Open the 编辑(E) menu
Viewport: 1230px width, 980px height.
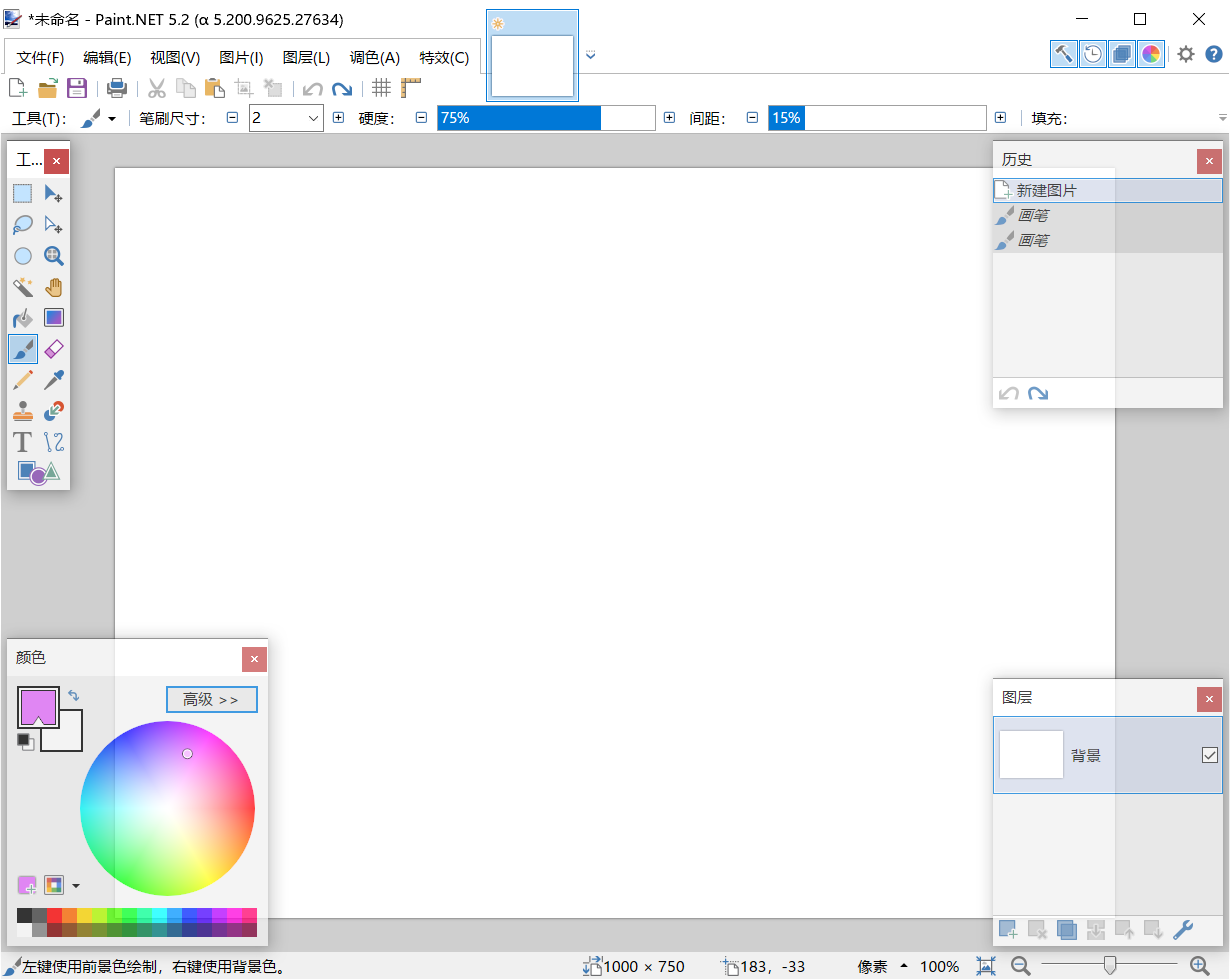coord(107,58)
